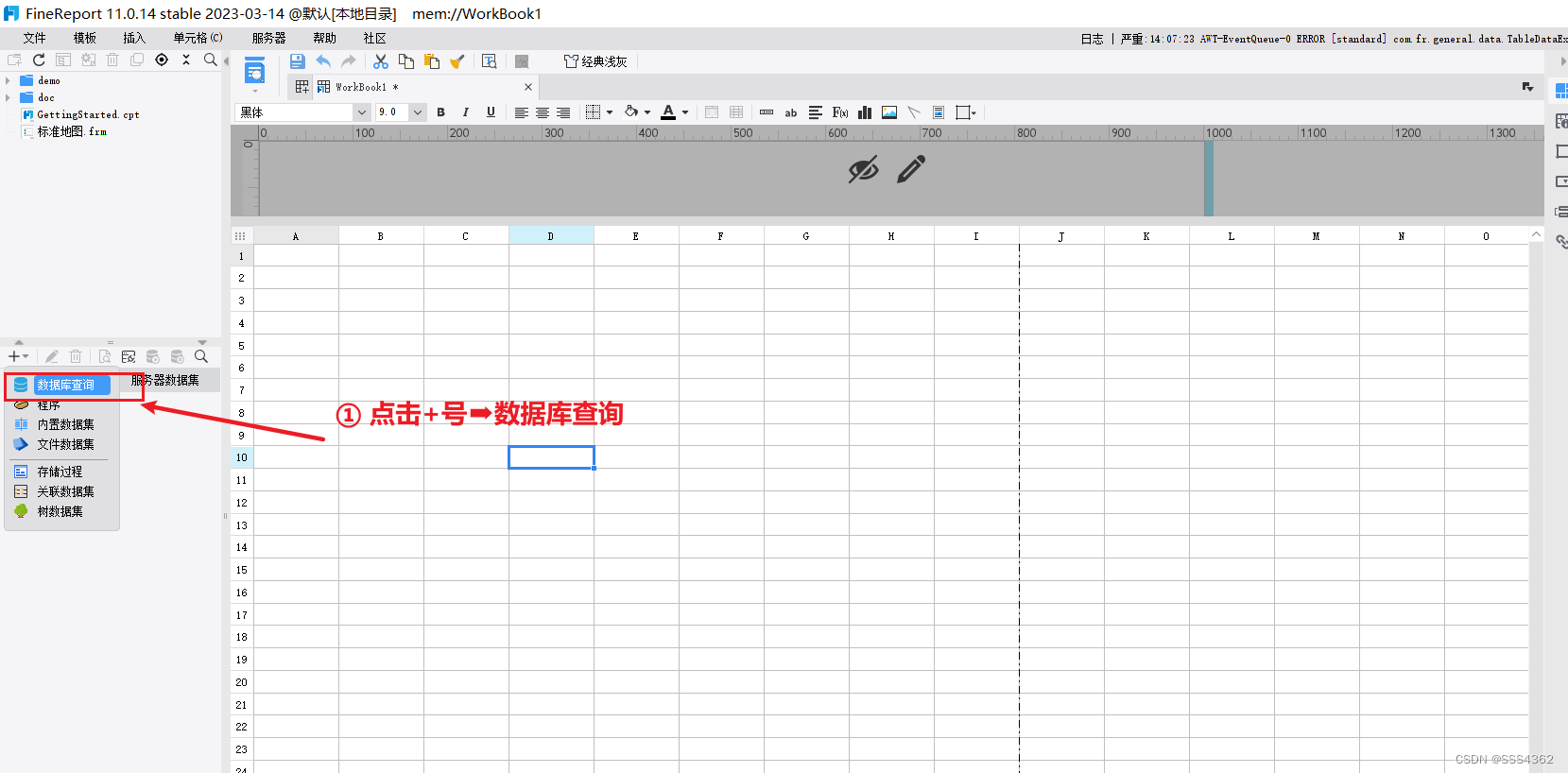Search templates with top magnifier icon

click(210, 60)
